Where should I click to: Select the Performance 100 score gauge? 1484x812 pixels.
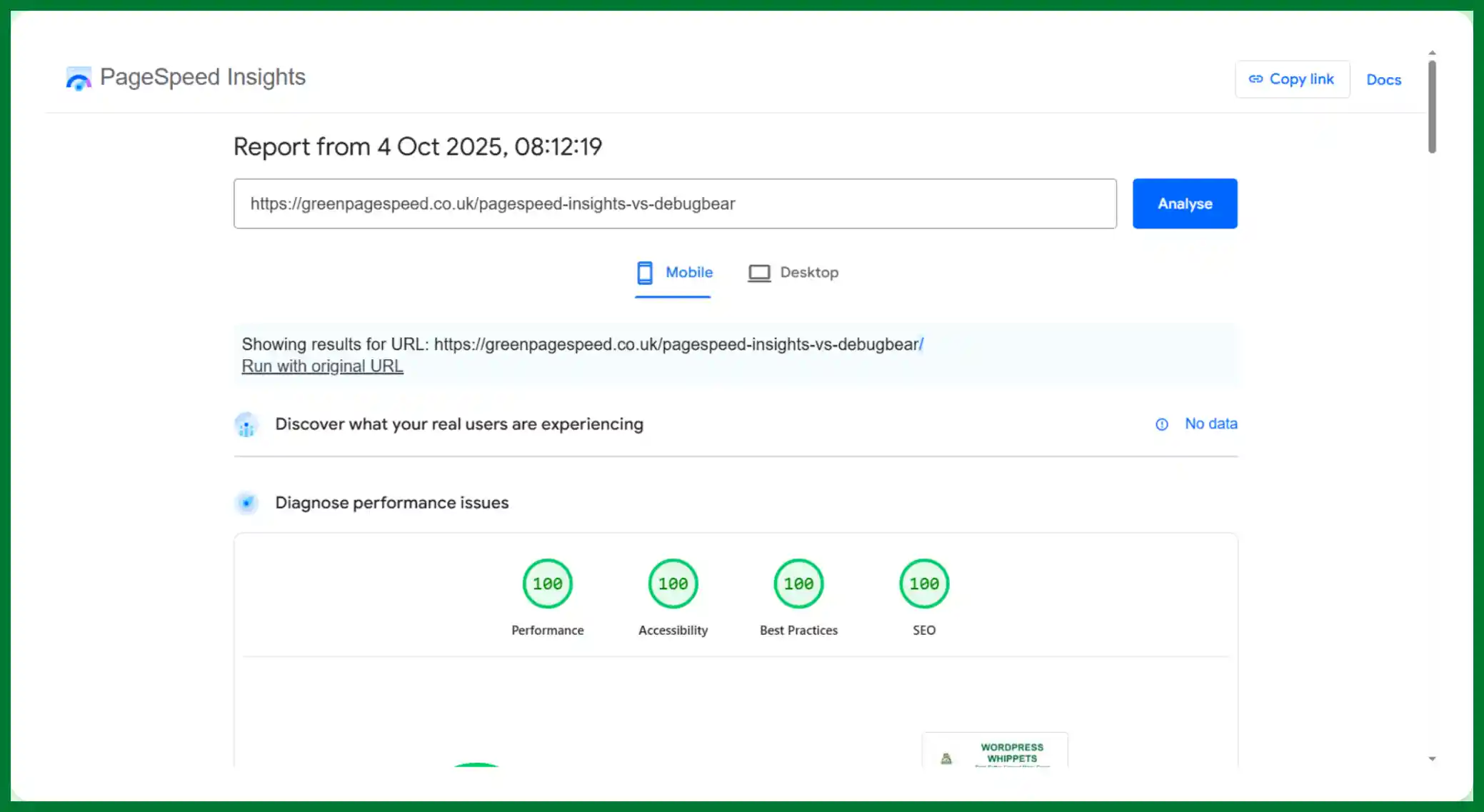tap(548, 584)
